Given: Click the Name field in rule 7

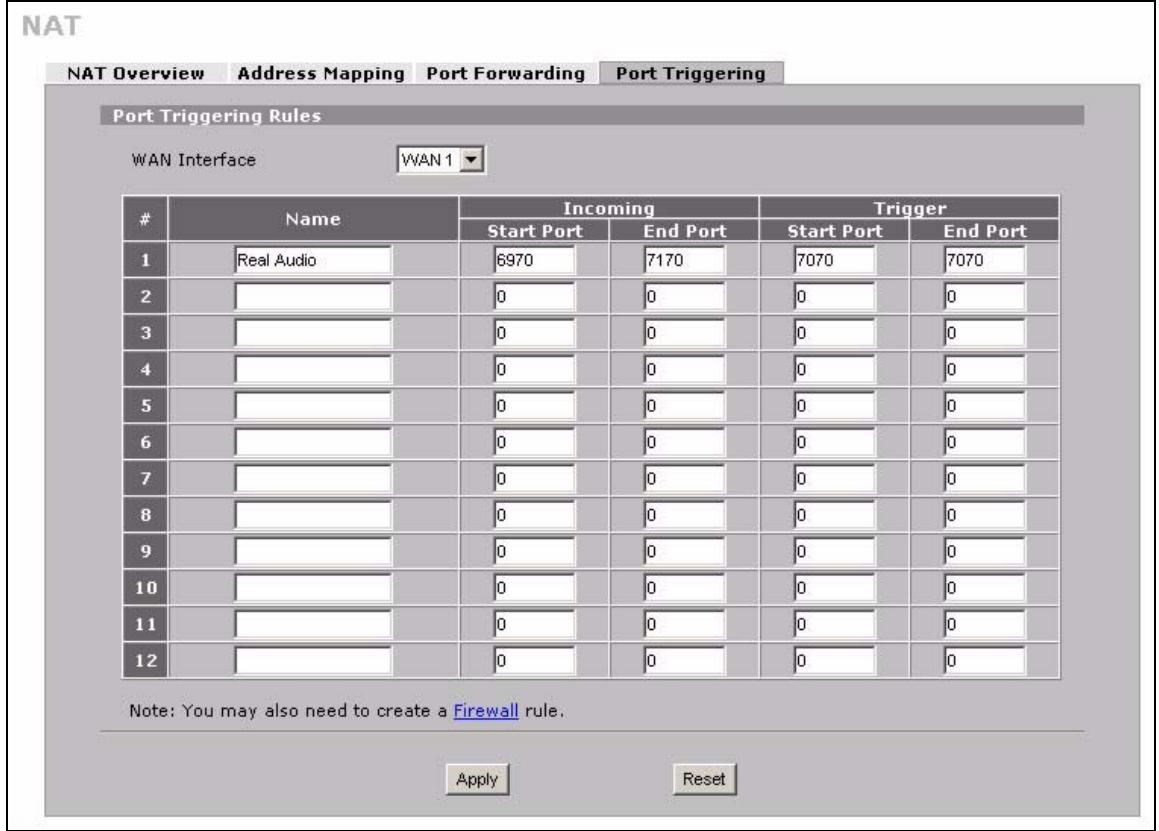Looking at the screenshot, I should [313, 478].
